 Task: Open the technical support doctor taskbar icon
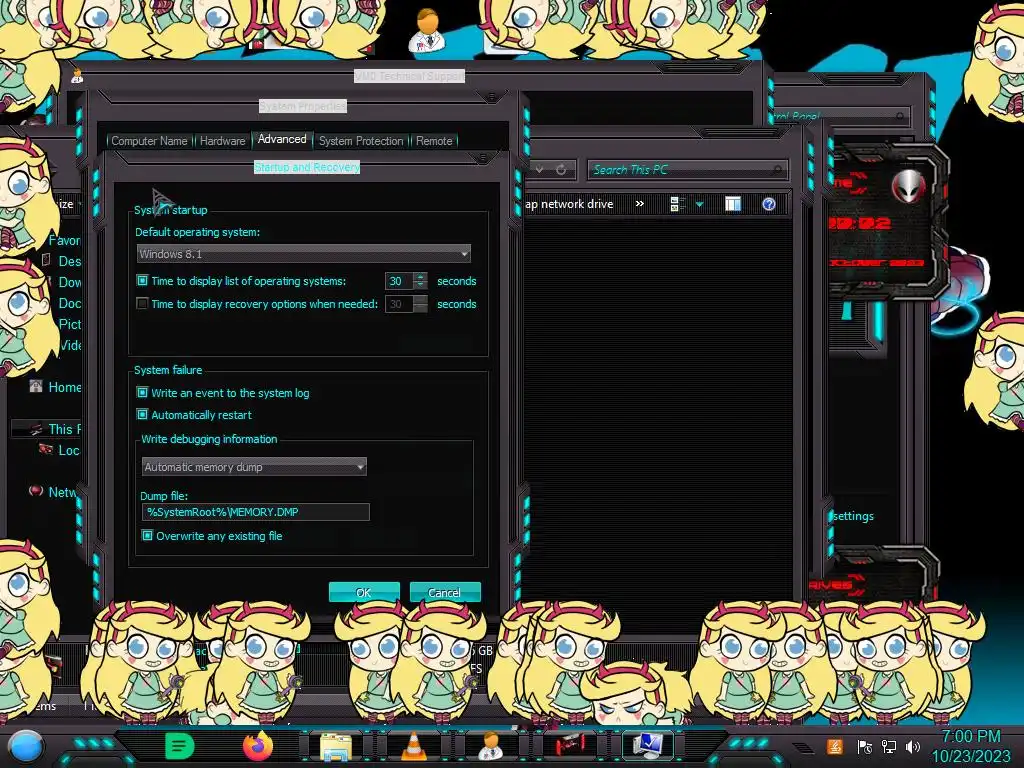[x=490, y=746]
